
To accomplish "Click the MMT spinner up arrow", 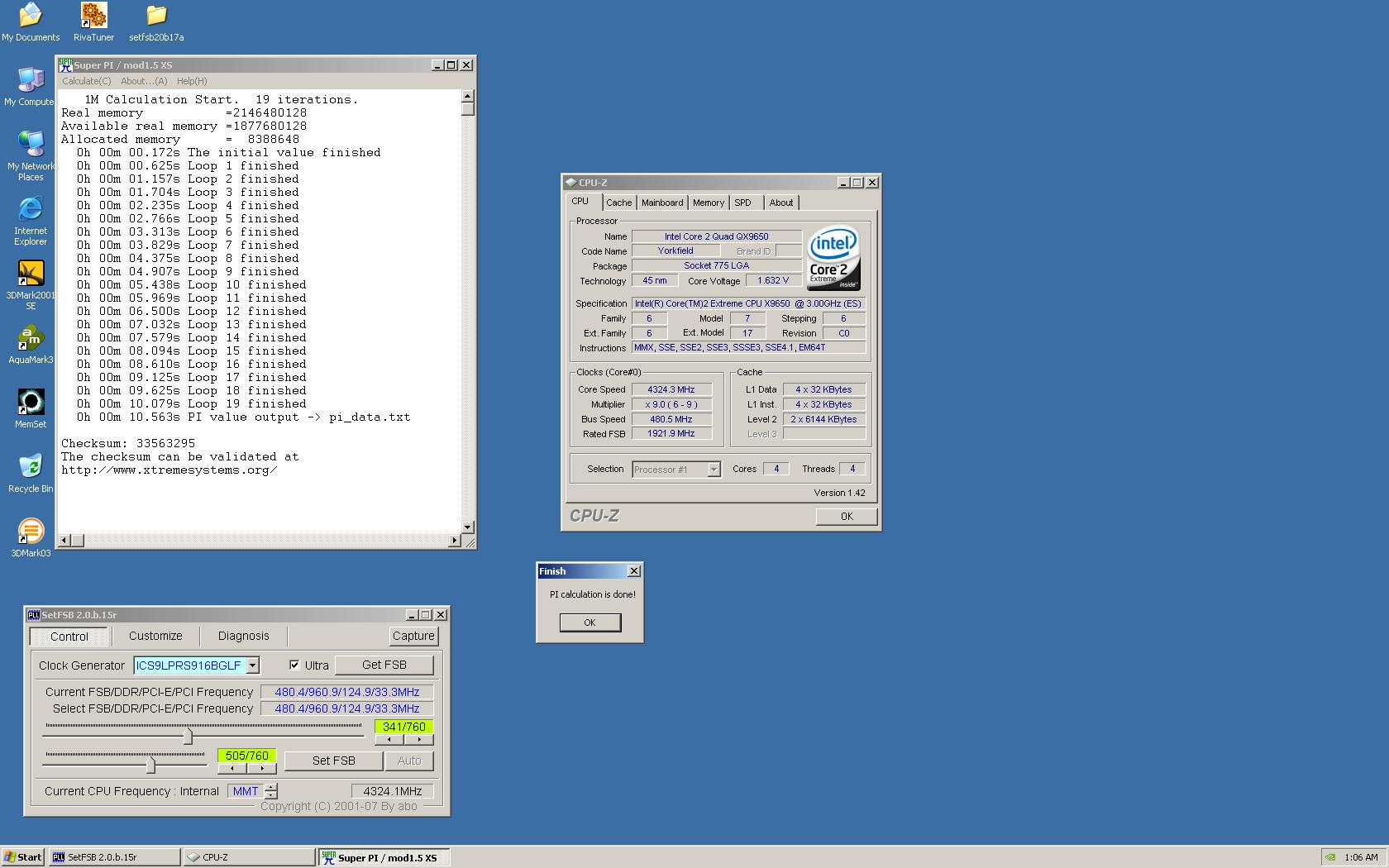I will pos(271,787).
